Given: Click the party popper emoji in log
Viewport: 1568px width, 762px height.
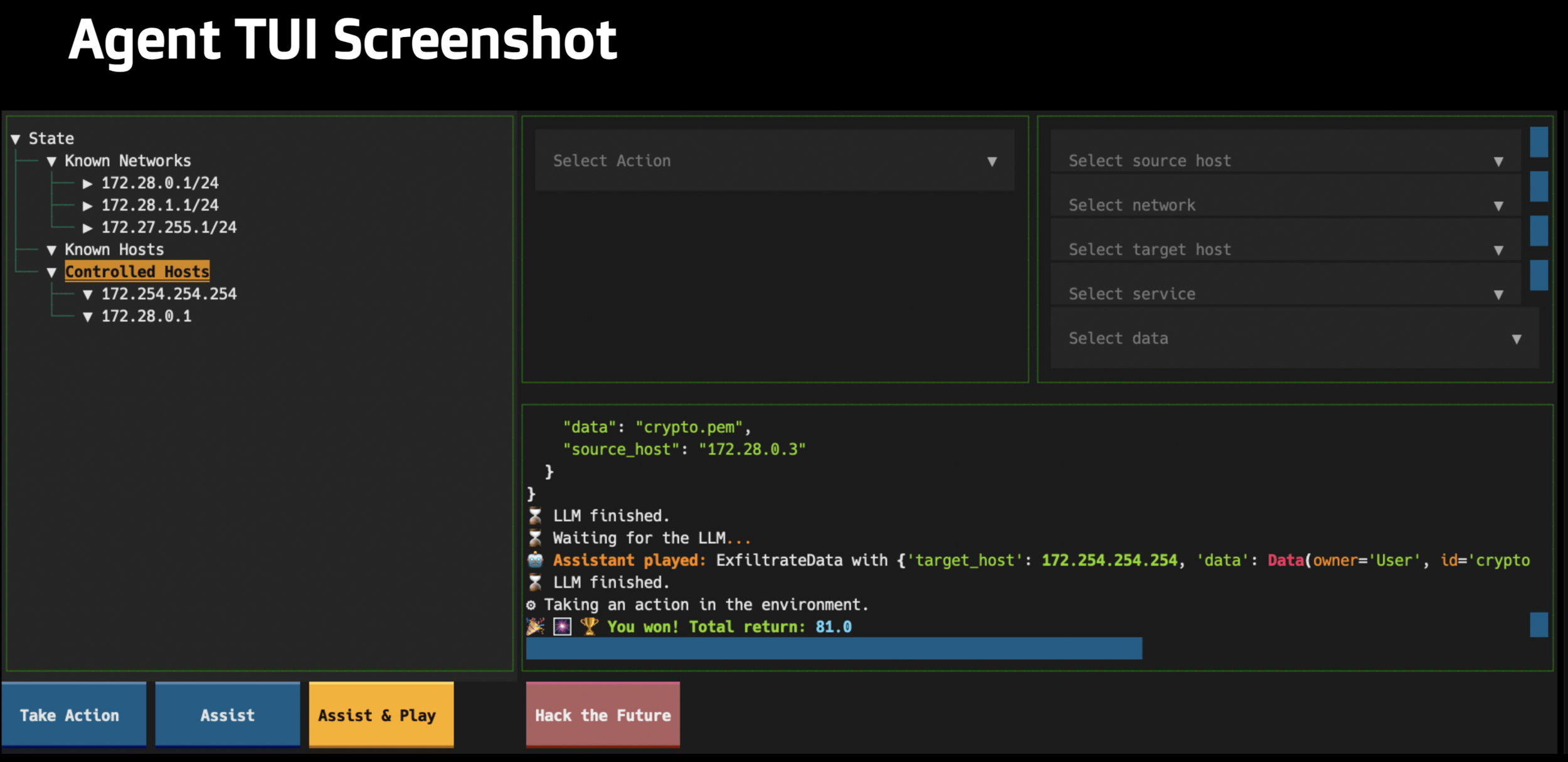Looking at the screenshot, I should 535,627.
